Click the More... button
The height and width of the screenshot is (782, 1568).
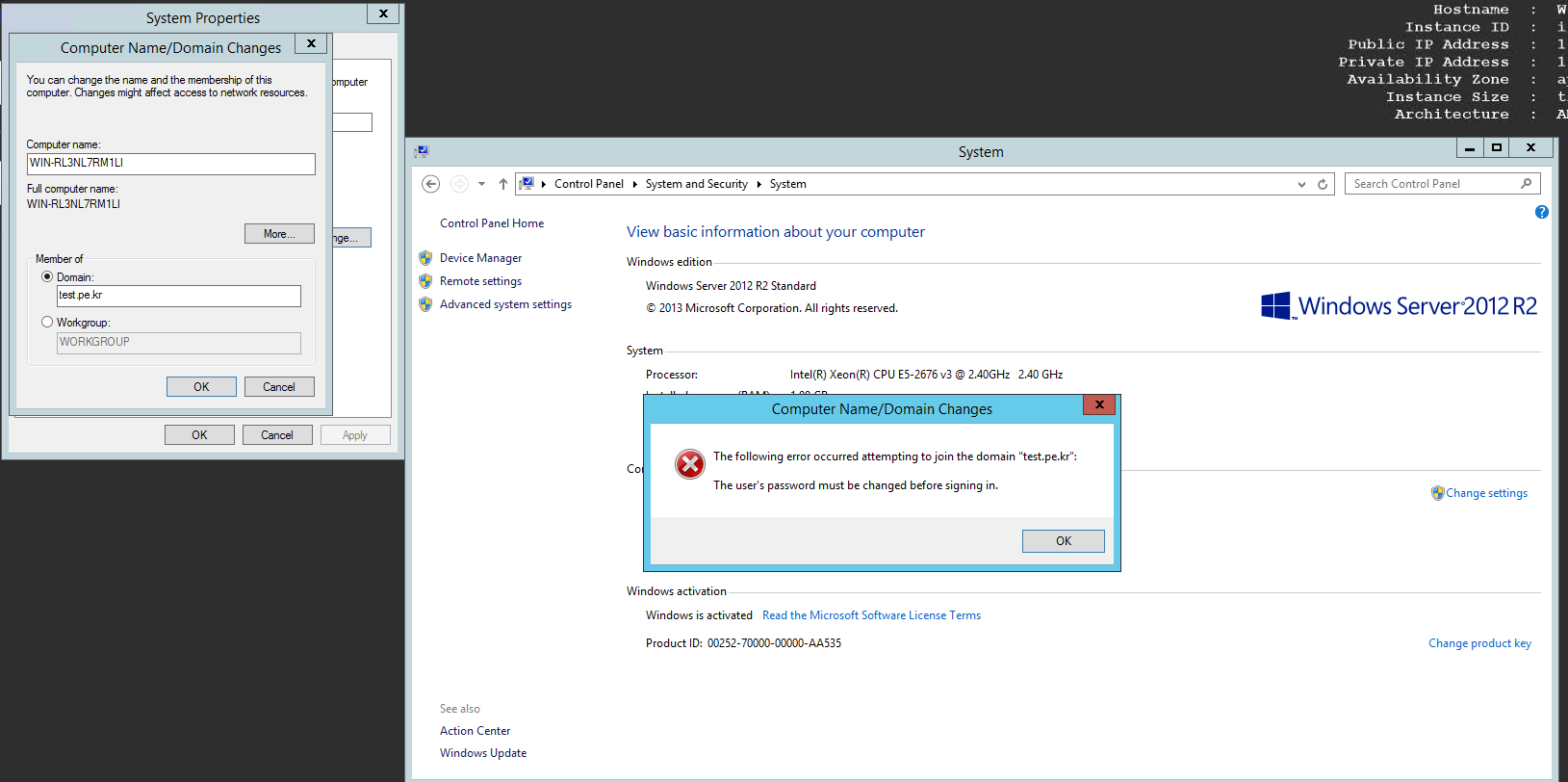tap(279, 234)
